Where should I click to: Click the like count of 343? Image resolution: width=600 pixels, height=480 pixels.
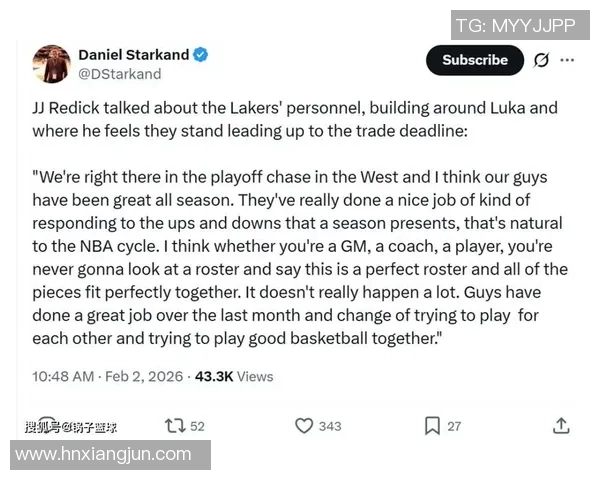[330, 426]
